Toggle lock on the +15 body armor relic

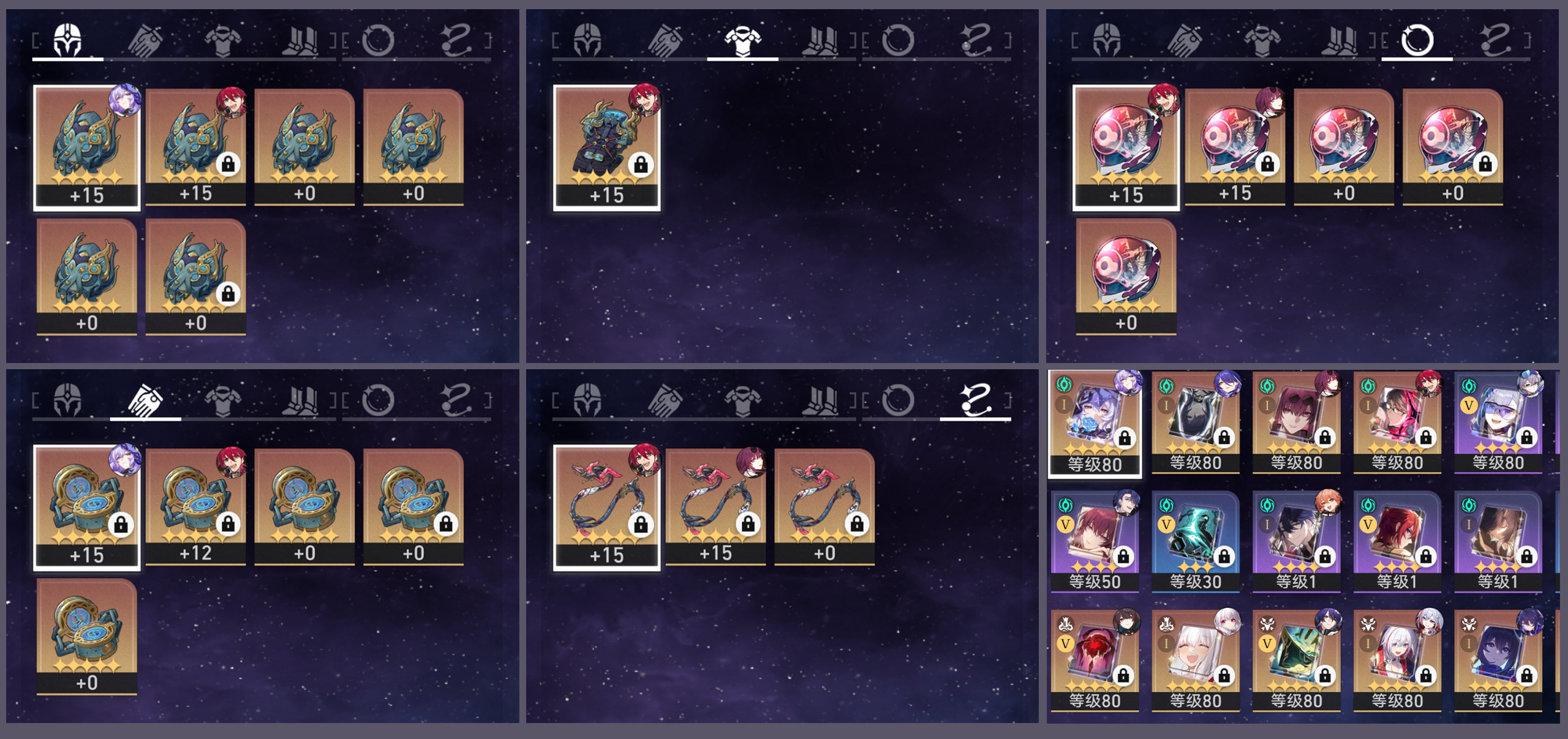coord(641,164)
